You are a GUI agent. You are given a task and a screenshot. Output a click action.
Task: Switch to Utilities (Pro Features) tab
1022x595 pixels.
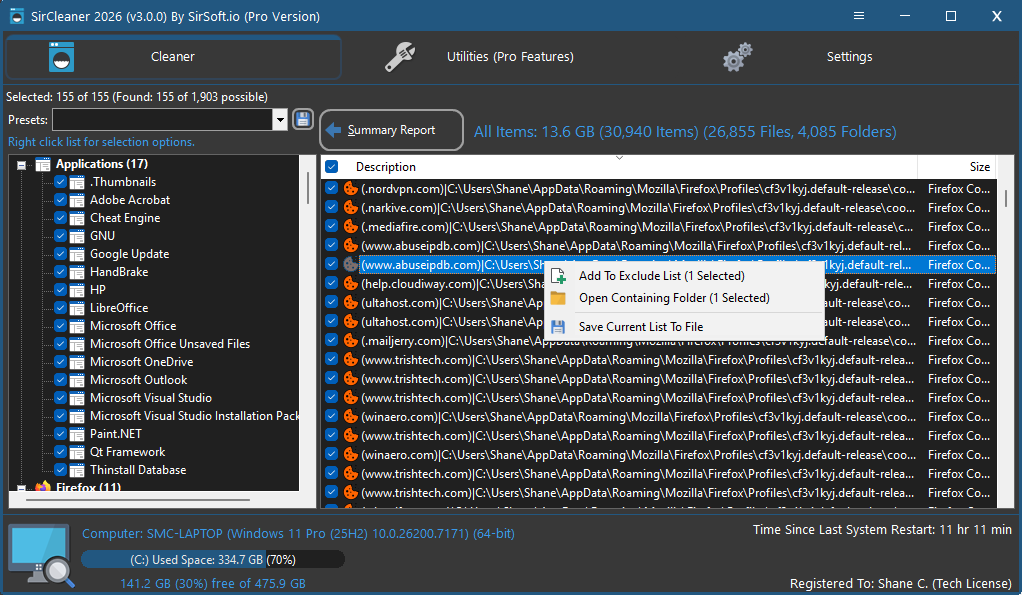pyautogui.click(x=510, y=57)
